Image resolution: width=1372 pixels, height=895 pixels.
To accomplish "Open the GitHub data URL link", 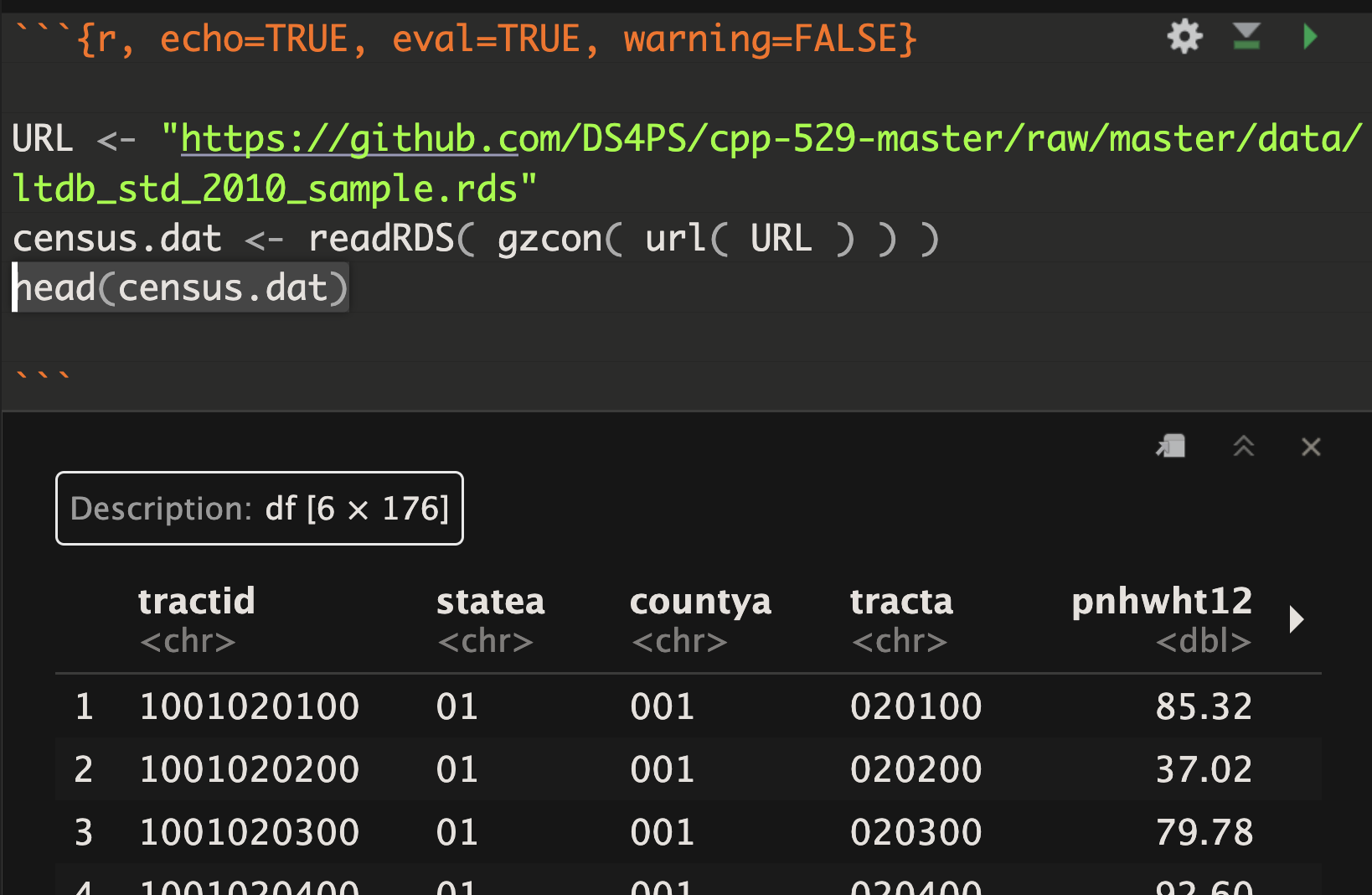I will 348,137.
